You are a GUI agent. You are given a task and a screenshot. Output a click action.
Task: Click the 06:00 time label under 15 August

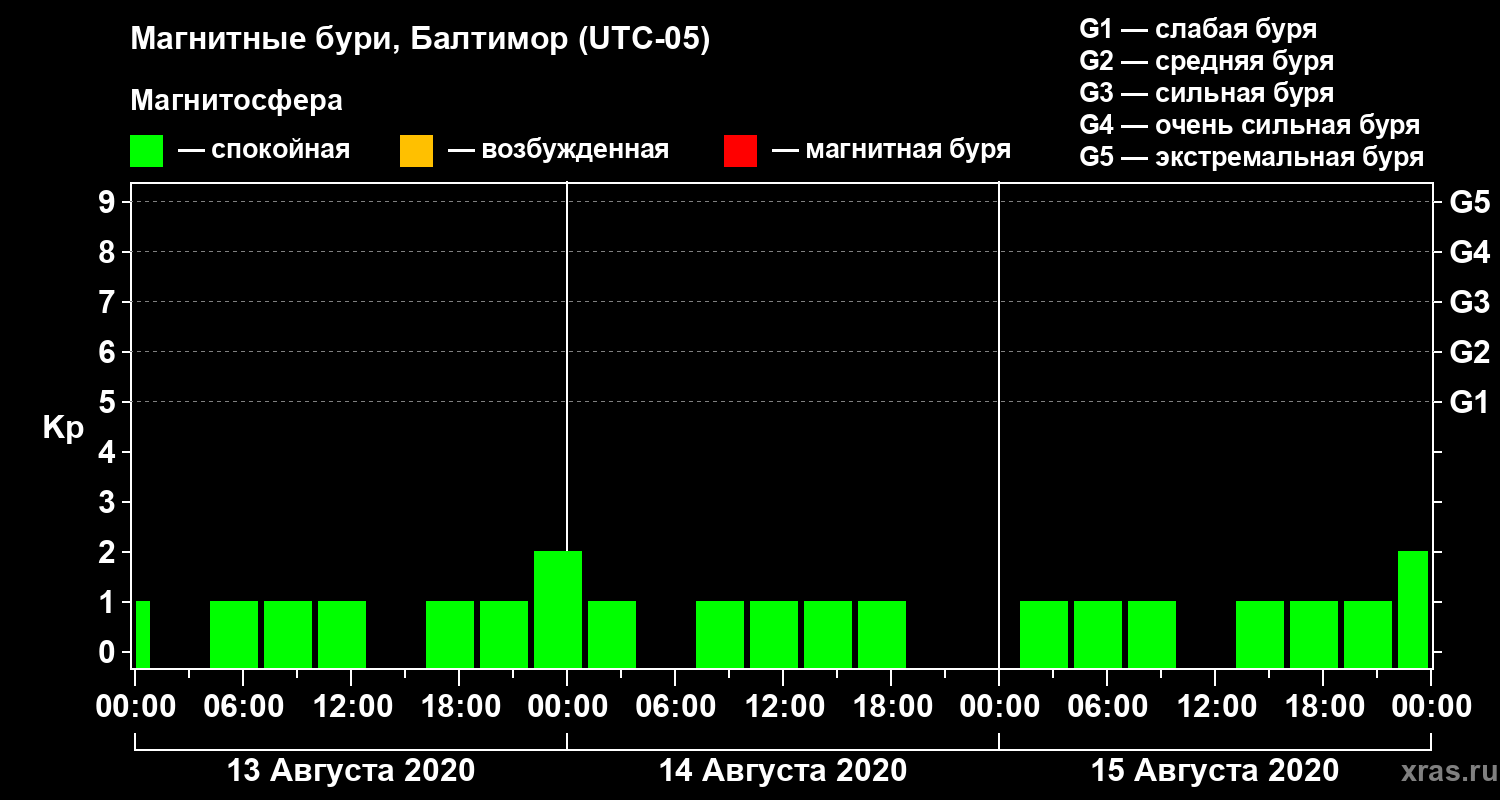pos(1107,707)
